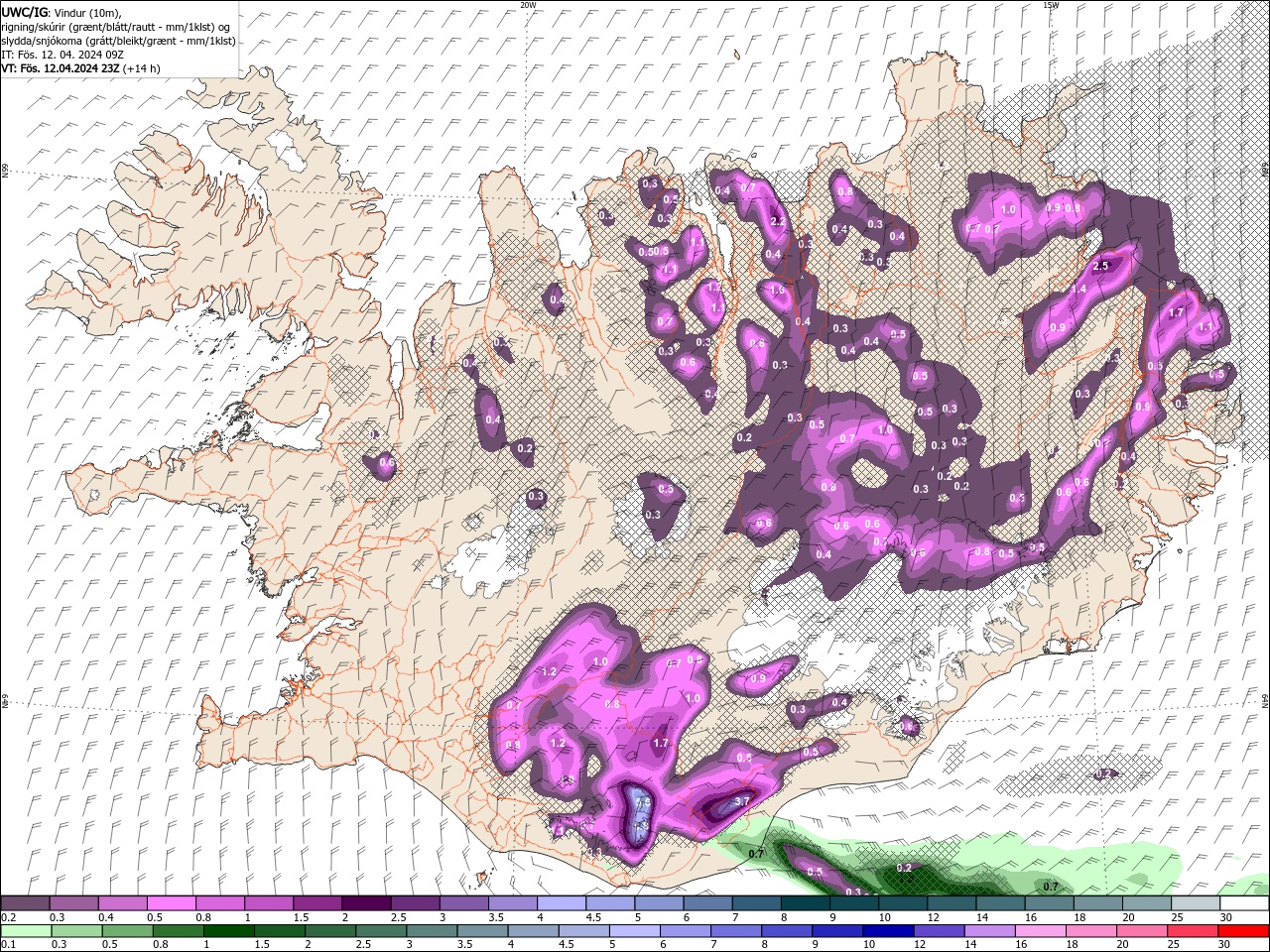This screenshot has height=952, width=1270.
Task: Select lower legend swatch between 20 and 25
Action: pos(1142,931)
